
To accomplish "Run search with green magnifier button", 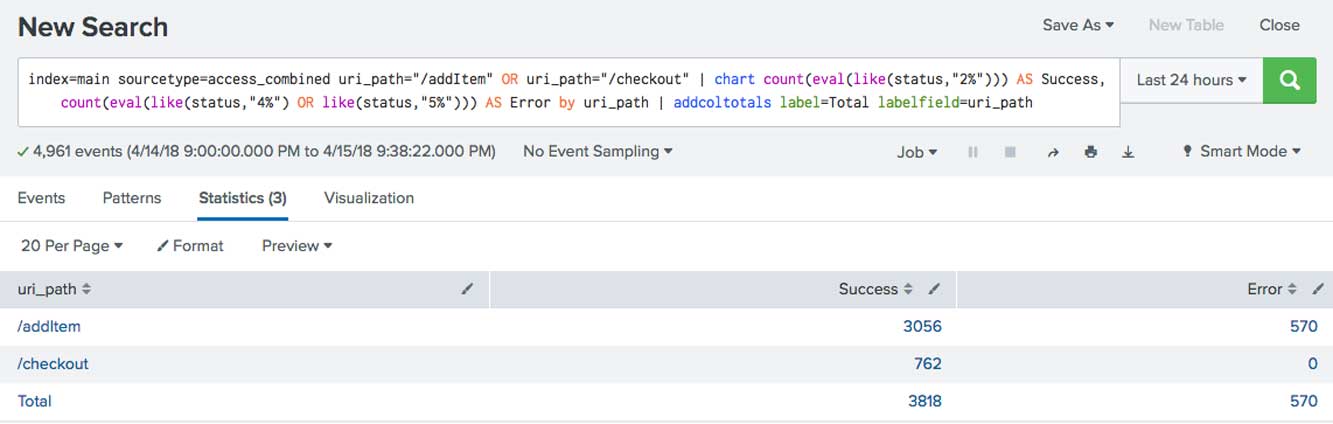I will point(1289,81).
